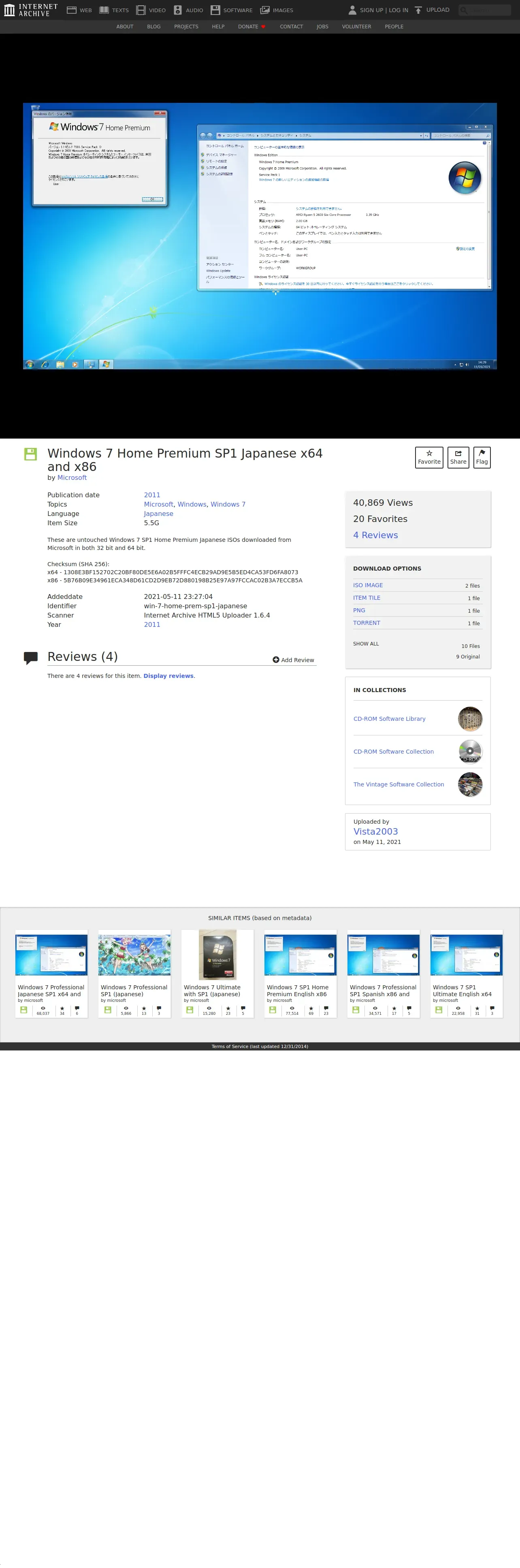Open the SIGN UP link
This screenshot has width=520, height=1568.
(x=371, y=11)
